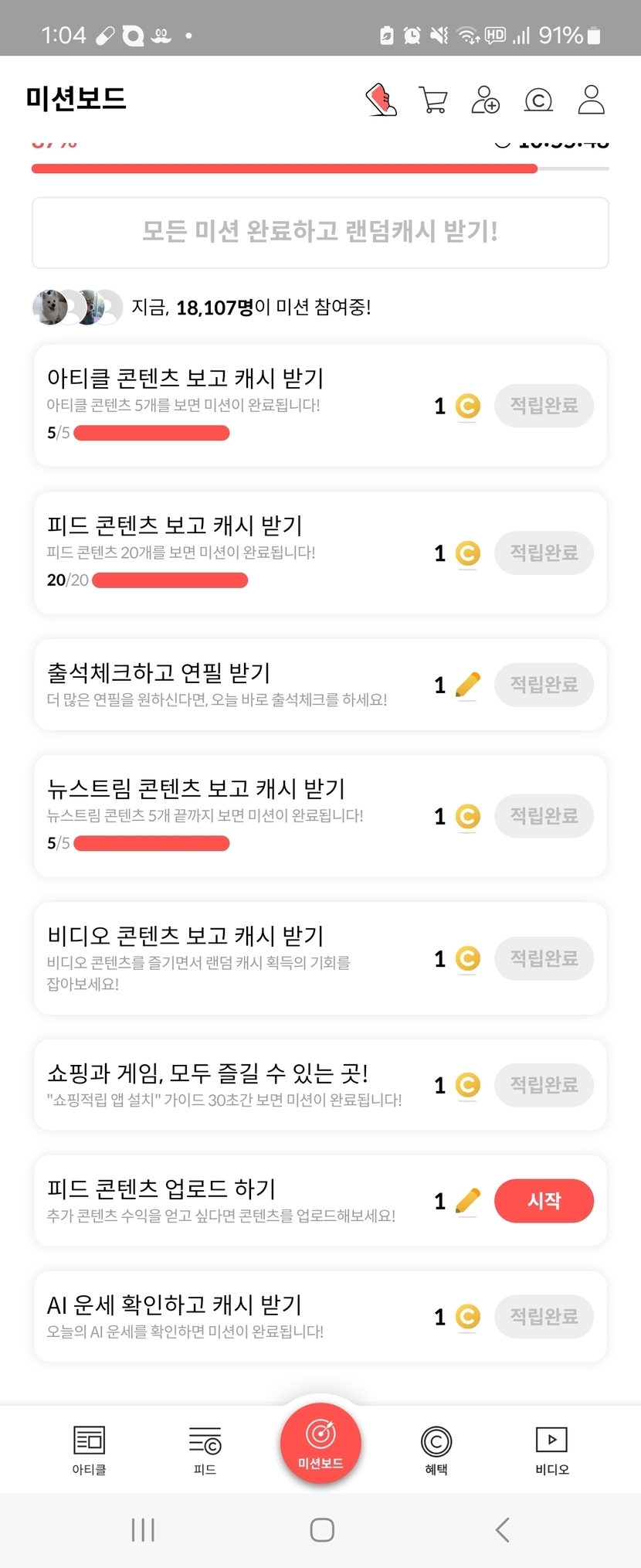Tap the red sneaker icon in header
Screen dimensions: 641x1568
coord(381,100)
